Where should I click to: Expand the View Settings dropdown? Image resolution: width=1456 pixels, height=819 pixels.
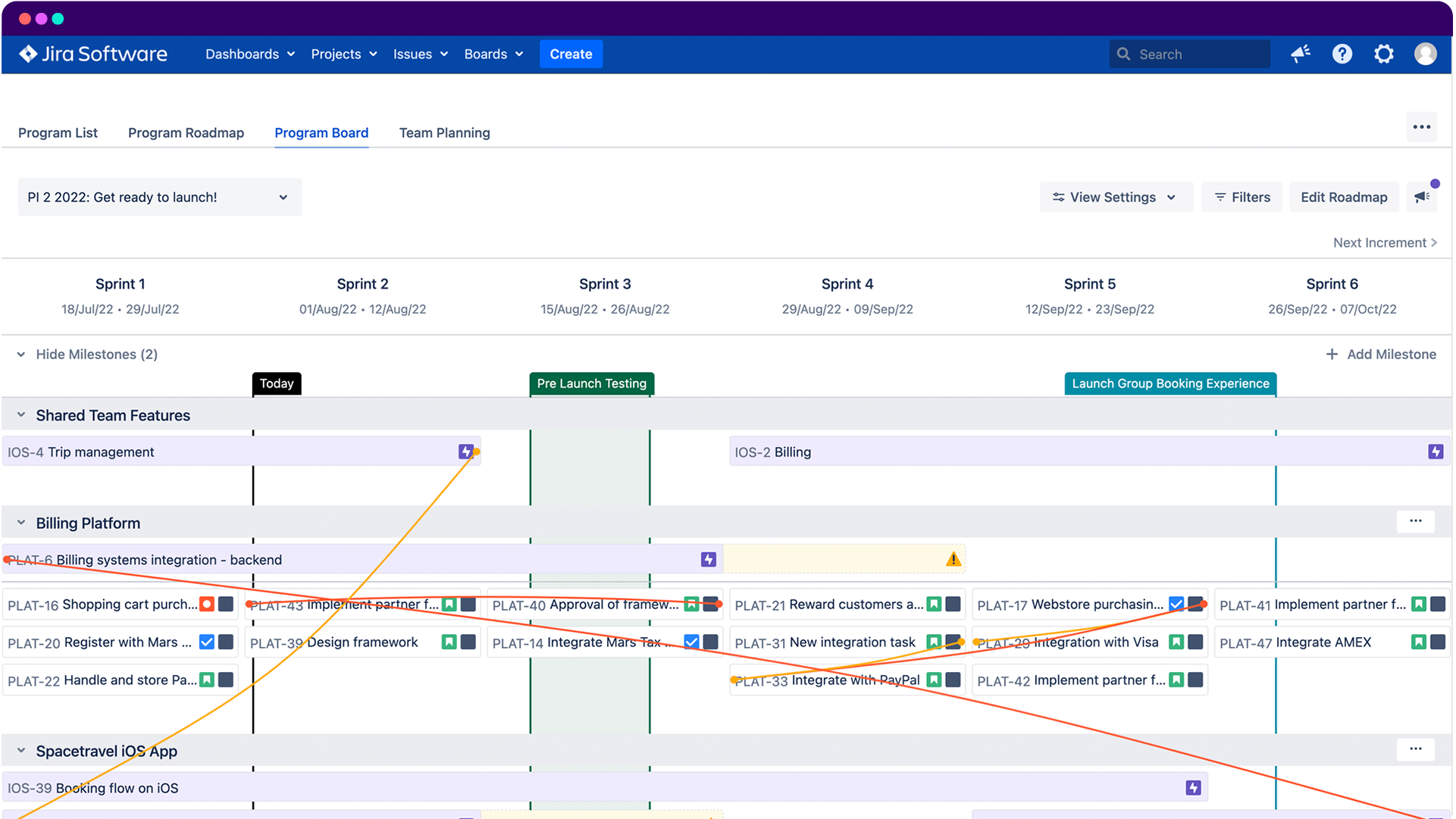tap(1115, 197)
